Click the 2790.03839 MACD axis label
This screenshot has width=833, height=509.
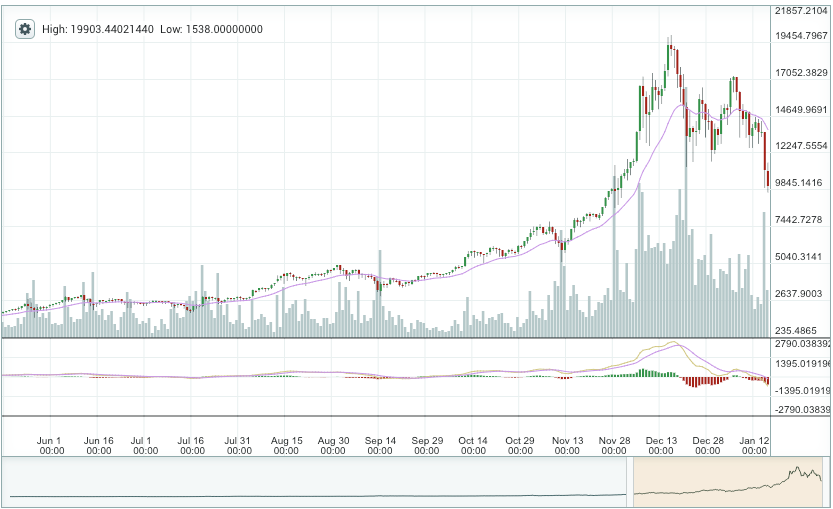coord(802,344)
